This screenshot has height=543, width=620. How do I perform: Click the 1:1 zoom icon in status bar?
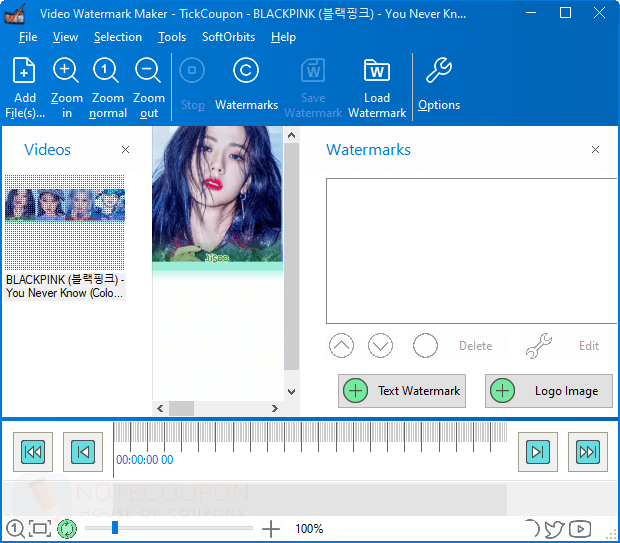[15, 529]
